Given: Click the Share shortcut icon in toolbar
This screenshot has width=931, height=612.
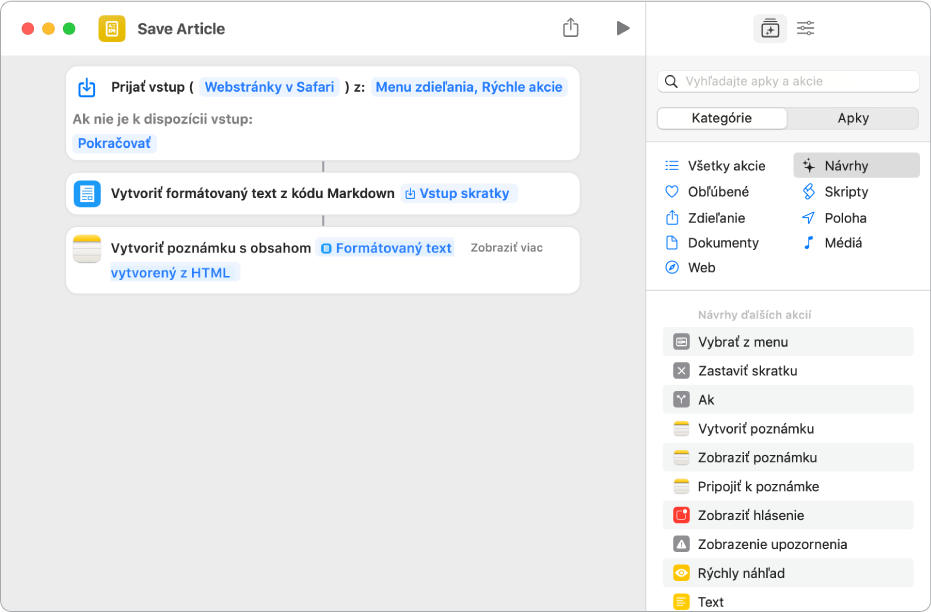Looking at the screenshot, I should coord(571,28).
